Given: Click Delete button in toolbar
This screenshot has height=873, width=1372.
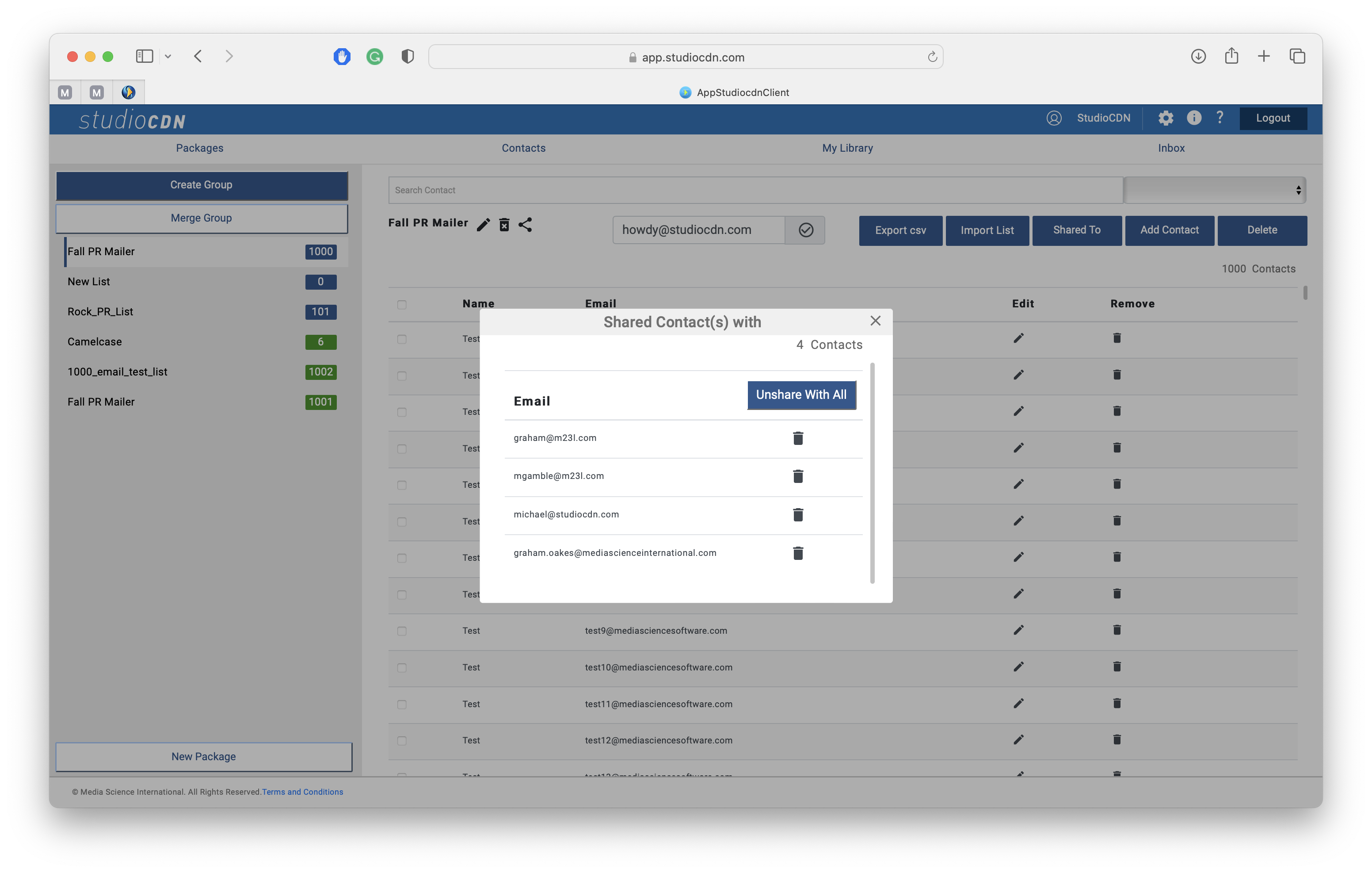Looking at the screenshot, I should 1262,230.
